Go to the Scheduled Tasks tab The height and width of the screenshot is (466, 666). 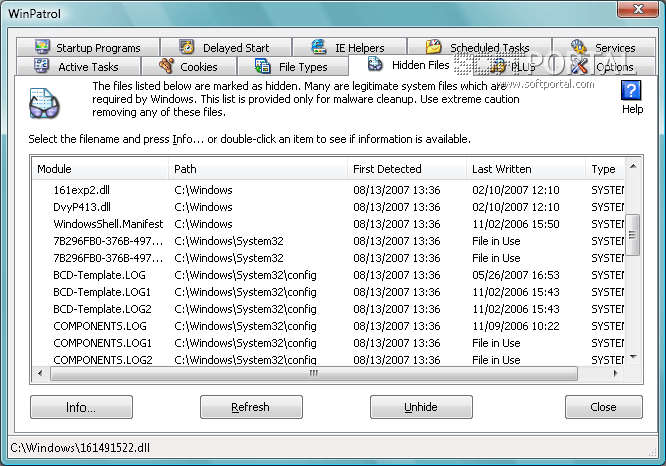point(480,47)
